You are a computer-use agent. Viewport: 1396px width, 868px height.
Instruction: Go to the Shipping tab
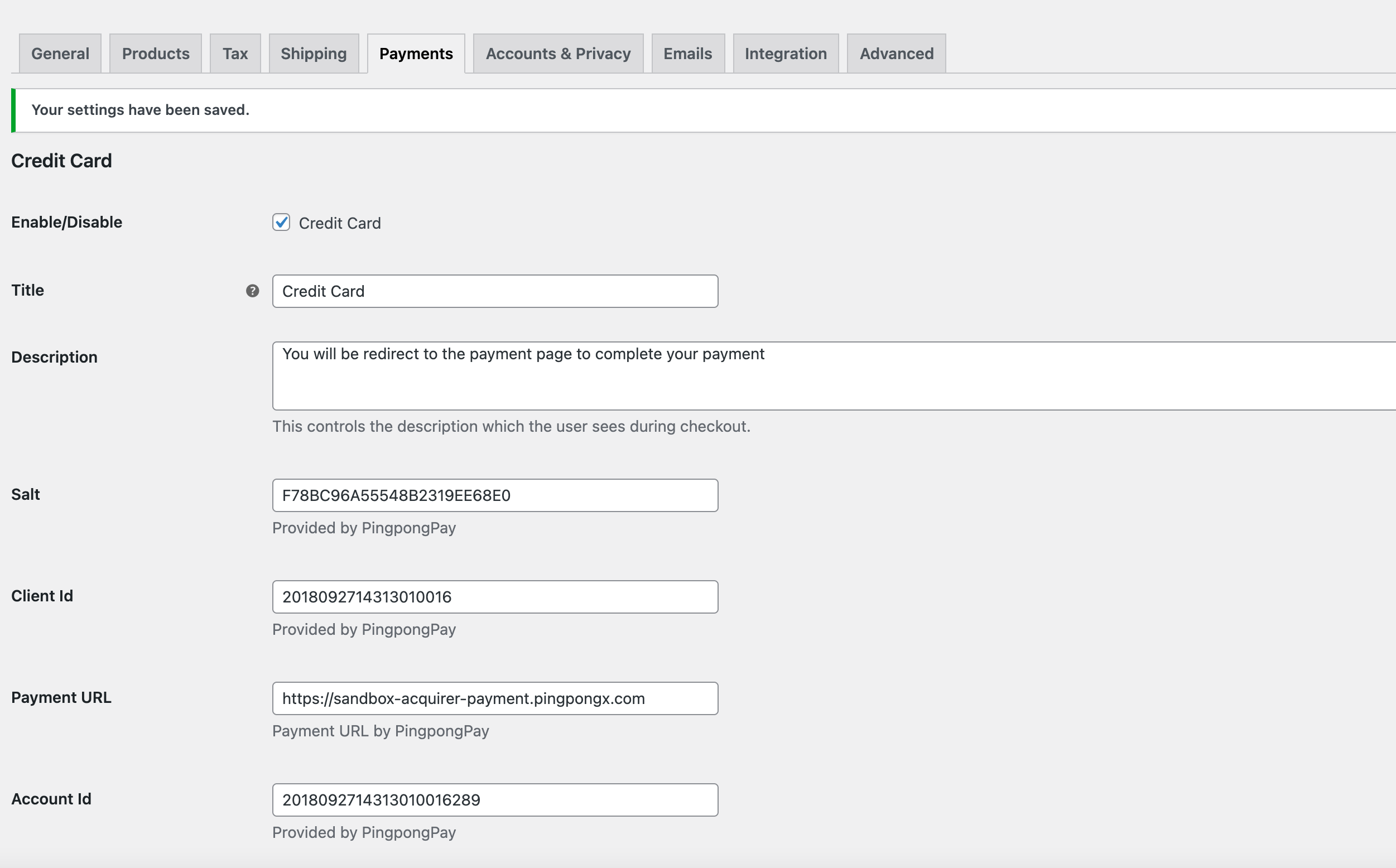[314, 54]
